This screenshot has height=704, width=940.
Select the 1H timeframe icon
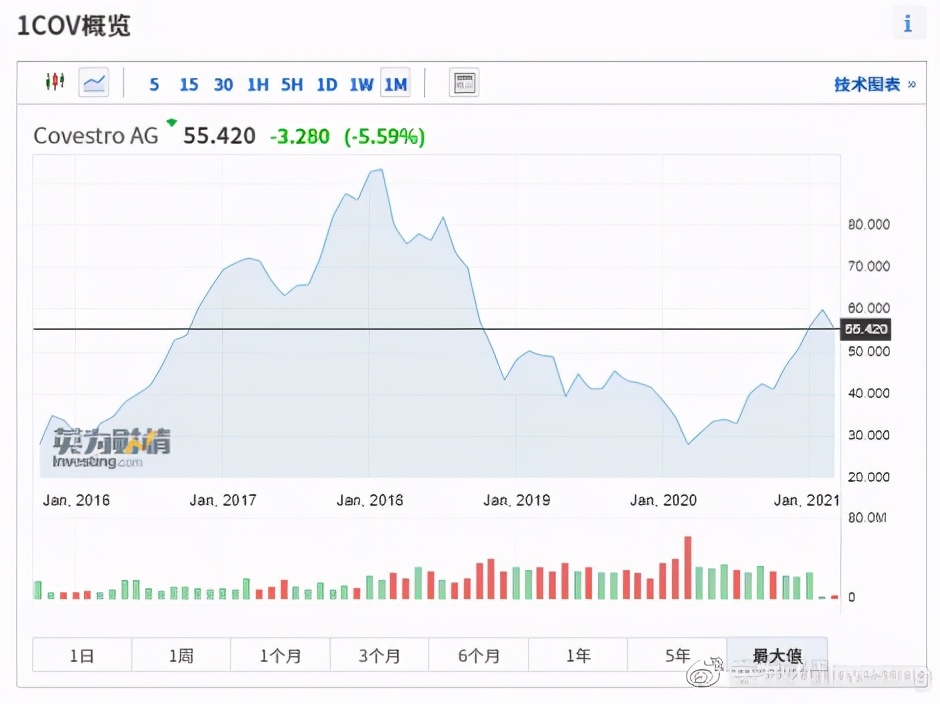(x=257, y=85)
